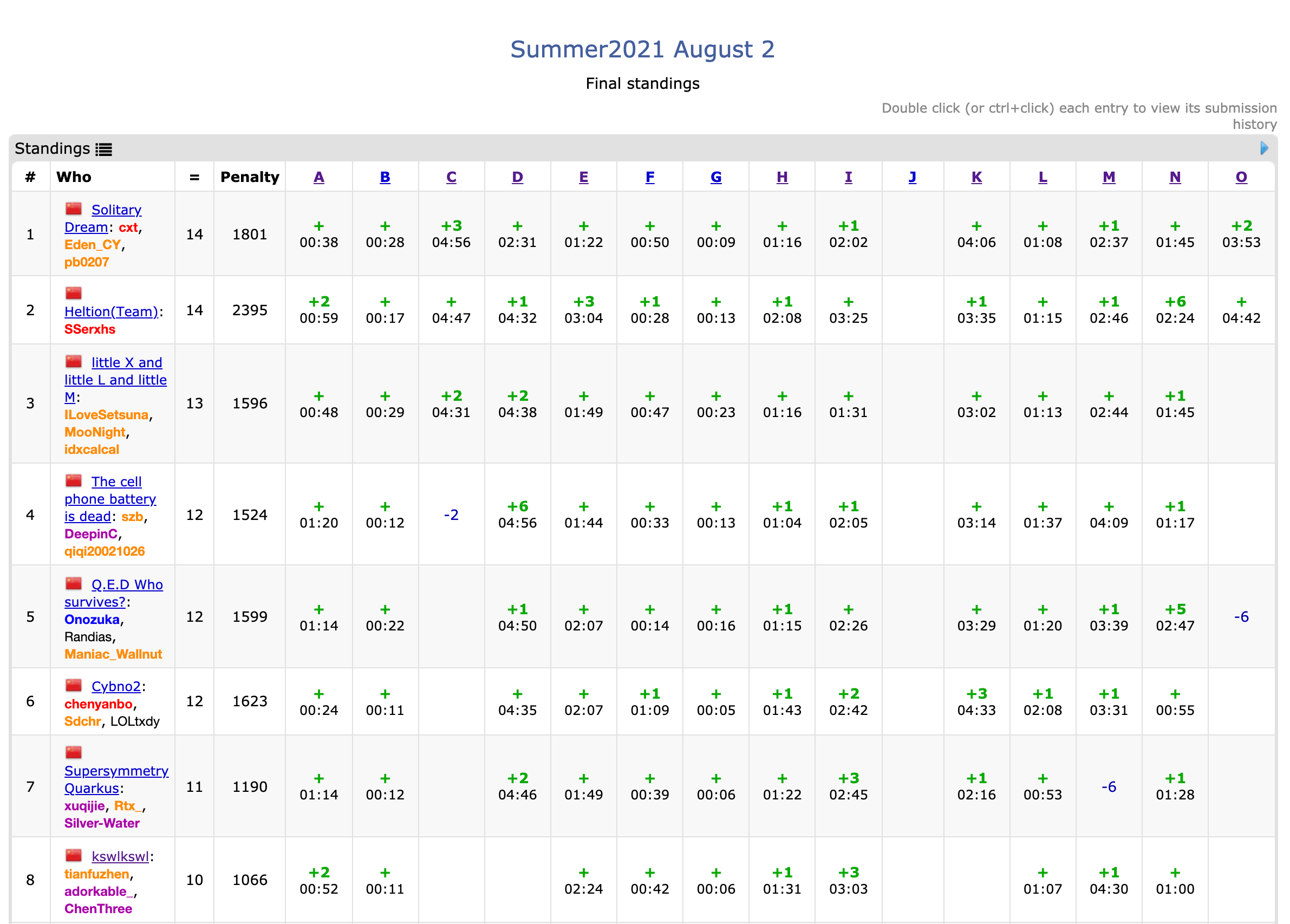The height and width of the screenshot is (924, 1290).
Task: Open problem J from header
Action: tap(913, 178)
